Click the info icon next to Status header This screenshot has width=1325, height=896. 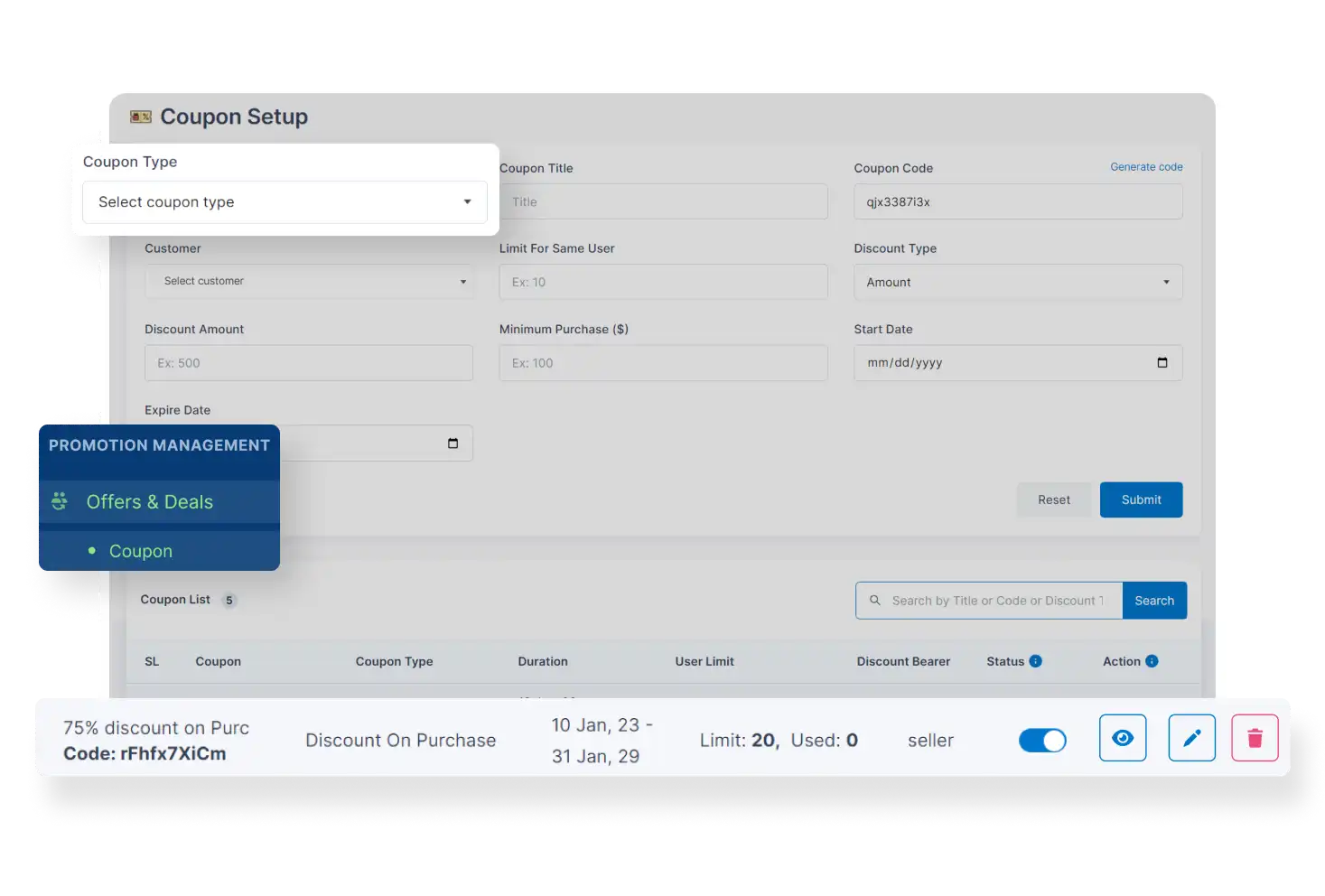[x=1035, y=660]
